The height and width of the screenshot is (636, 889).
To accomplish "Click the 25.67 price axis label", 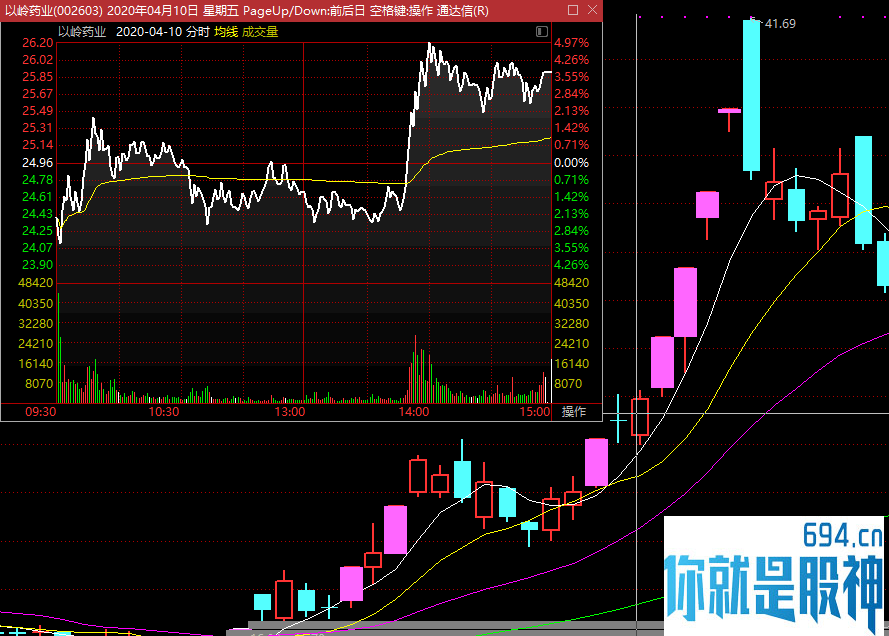I will tap(37, 94).
